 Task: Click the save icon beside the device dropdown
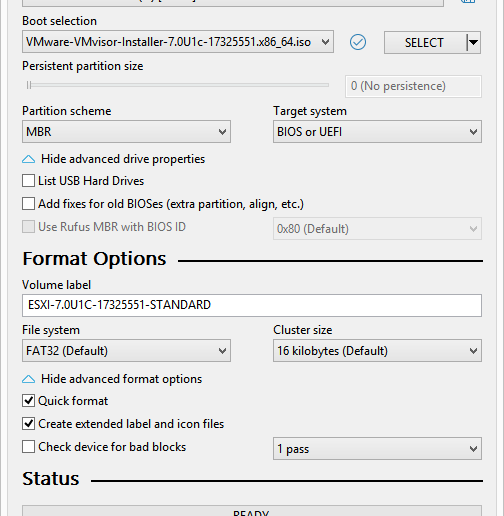(x=468, y=1)
